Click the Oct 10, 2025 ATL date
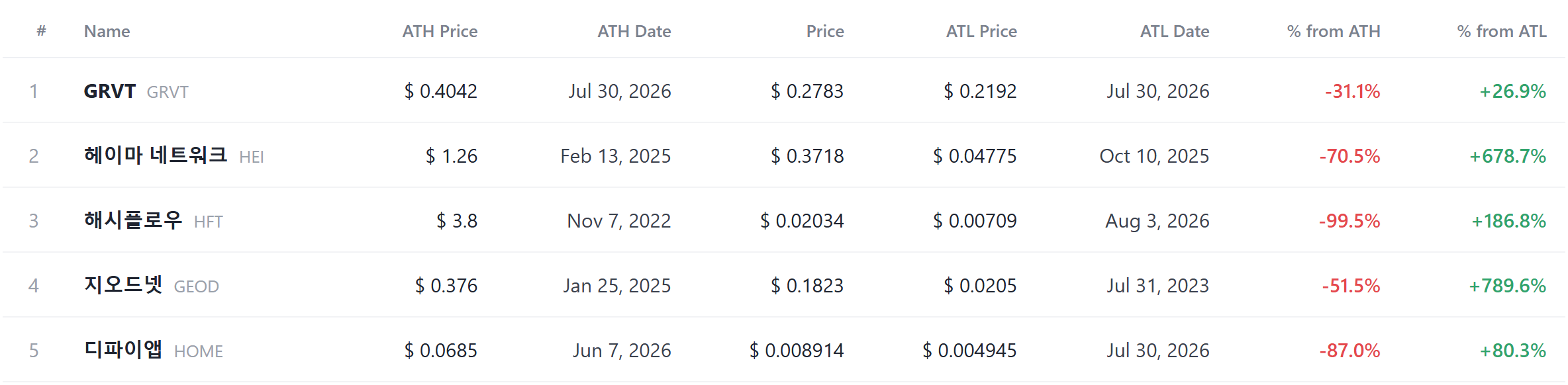Image resolution: width=1568 pixels, height=385 pixels. [1154, 156]
